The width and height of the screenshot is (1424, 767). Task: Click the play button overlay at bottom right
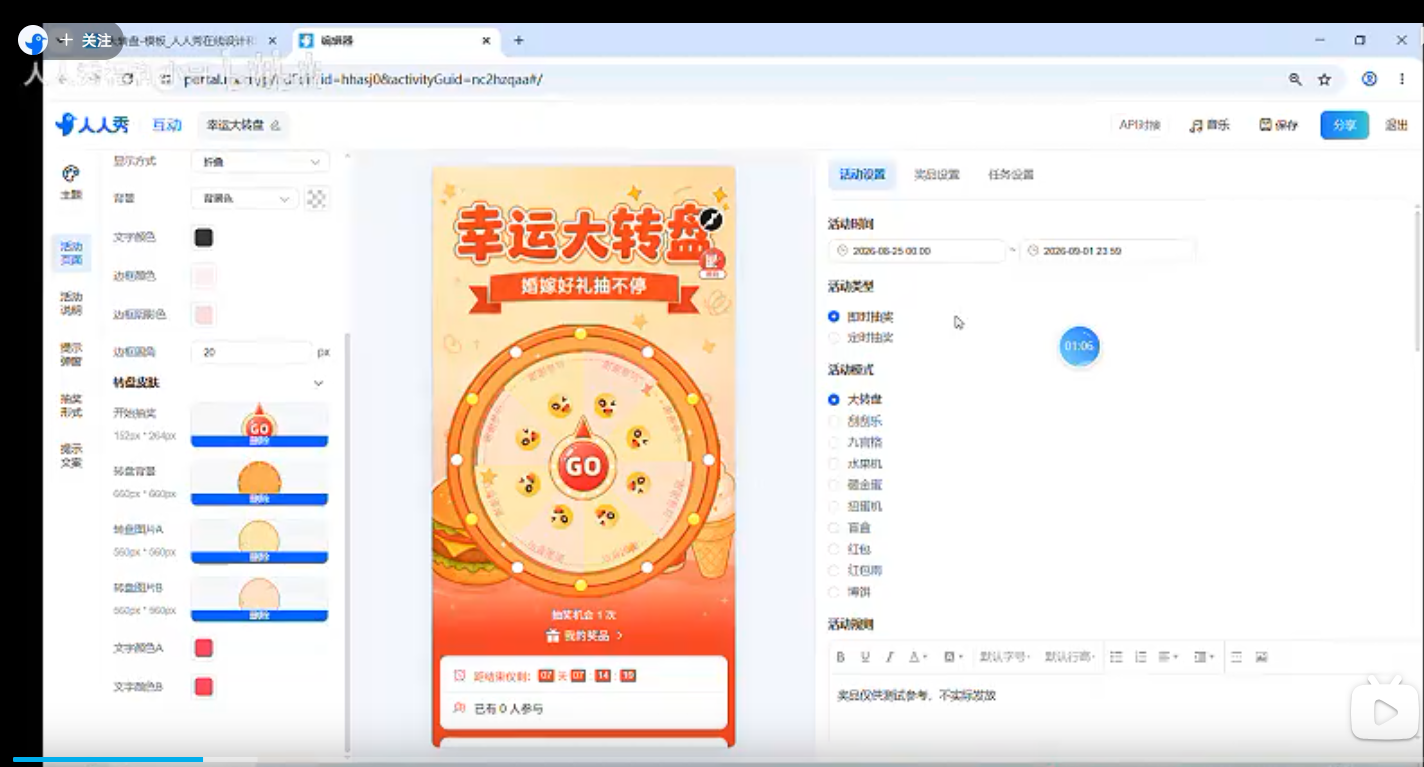click(x=1385, y=712)
